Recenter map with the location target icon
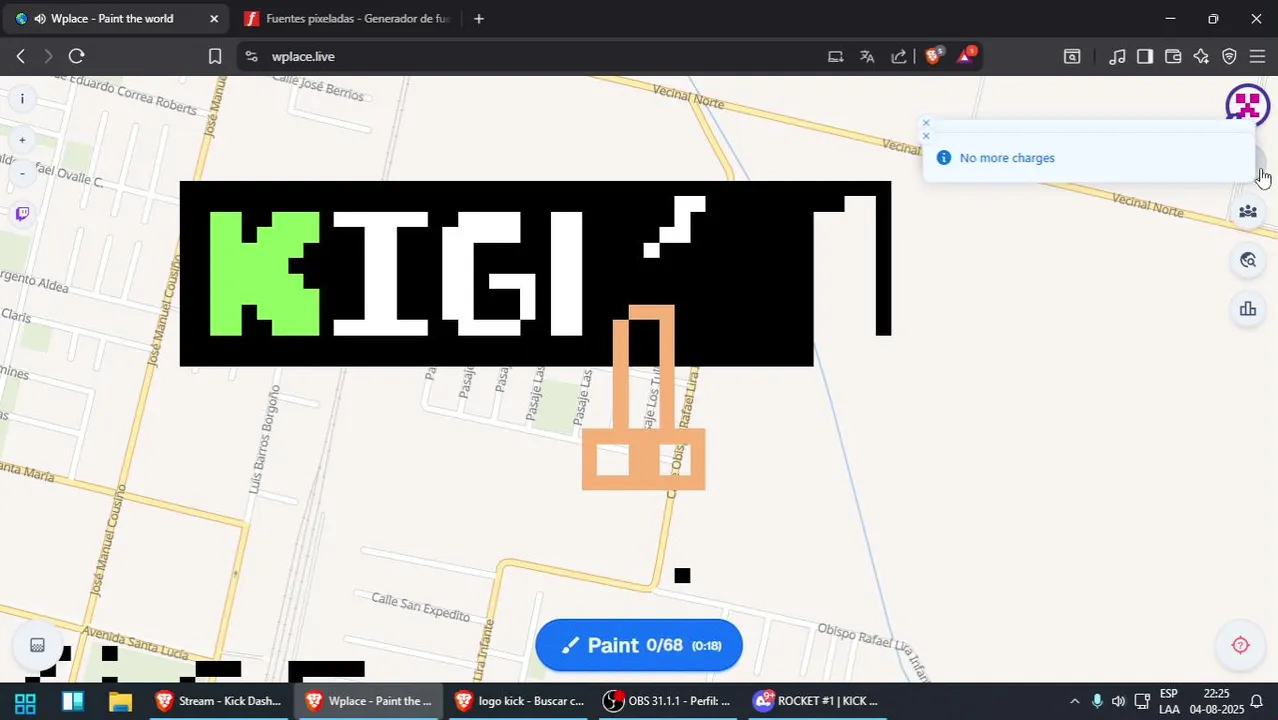The width and height of the screenshot is (1278, 720). click(x=1240, y=645)
